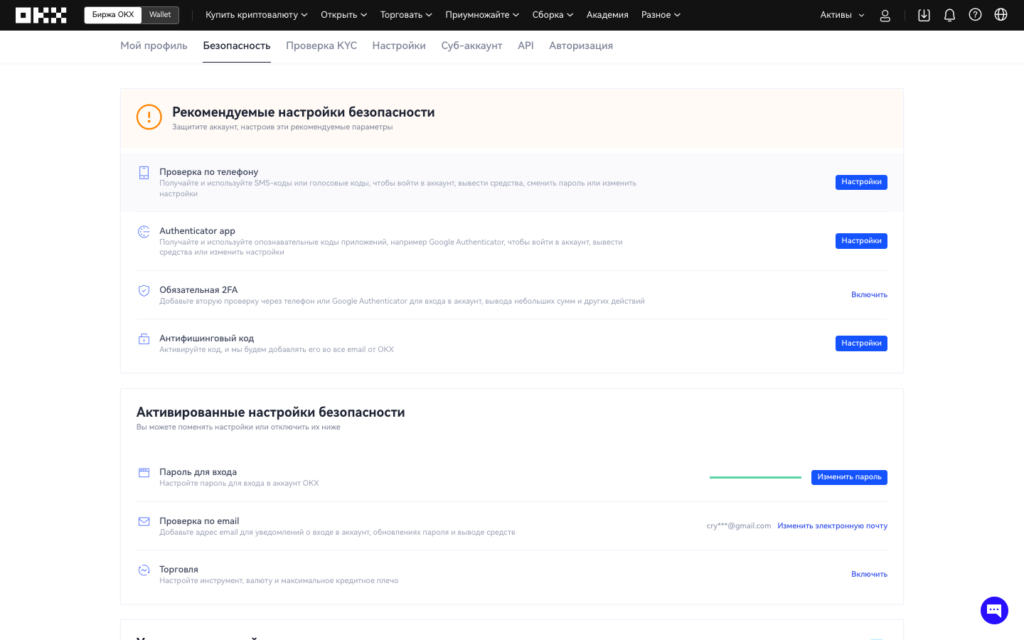This screenshot has height=640, width=1024.
Task: Click the OKX logo
Action: coord(41,15)
